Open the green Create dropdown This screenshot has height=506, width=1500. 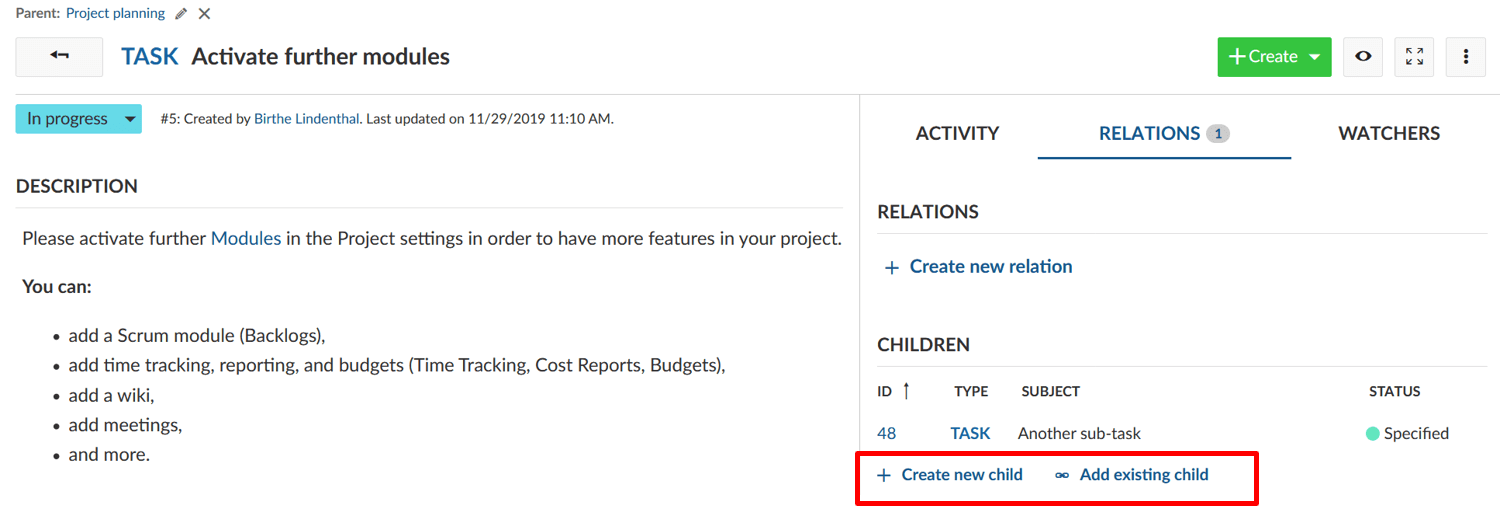point(1274,57)
